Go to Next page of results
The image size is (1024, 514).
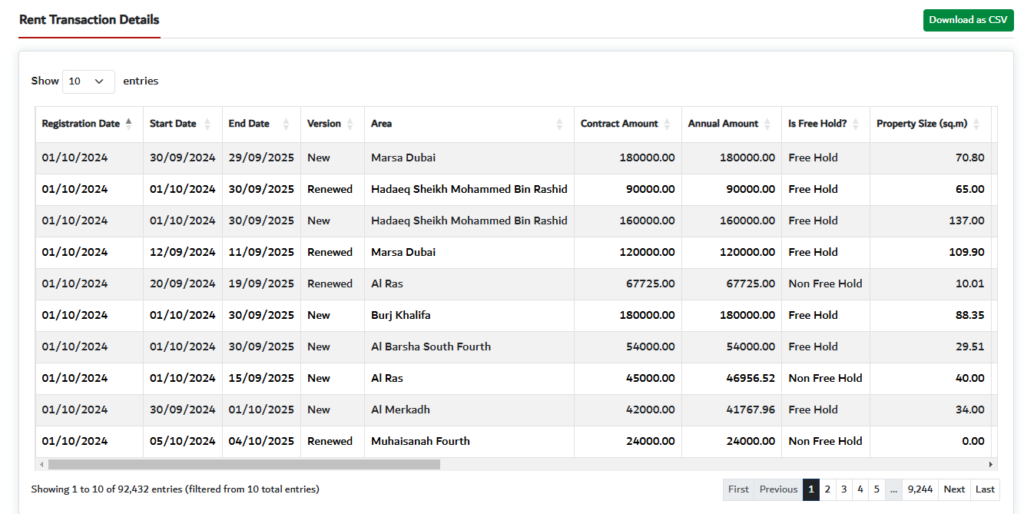(x=954, y=489)
